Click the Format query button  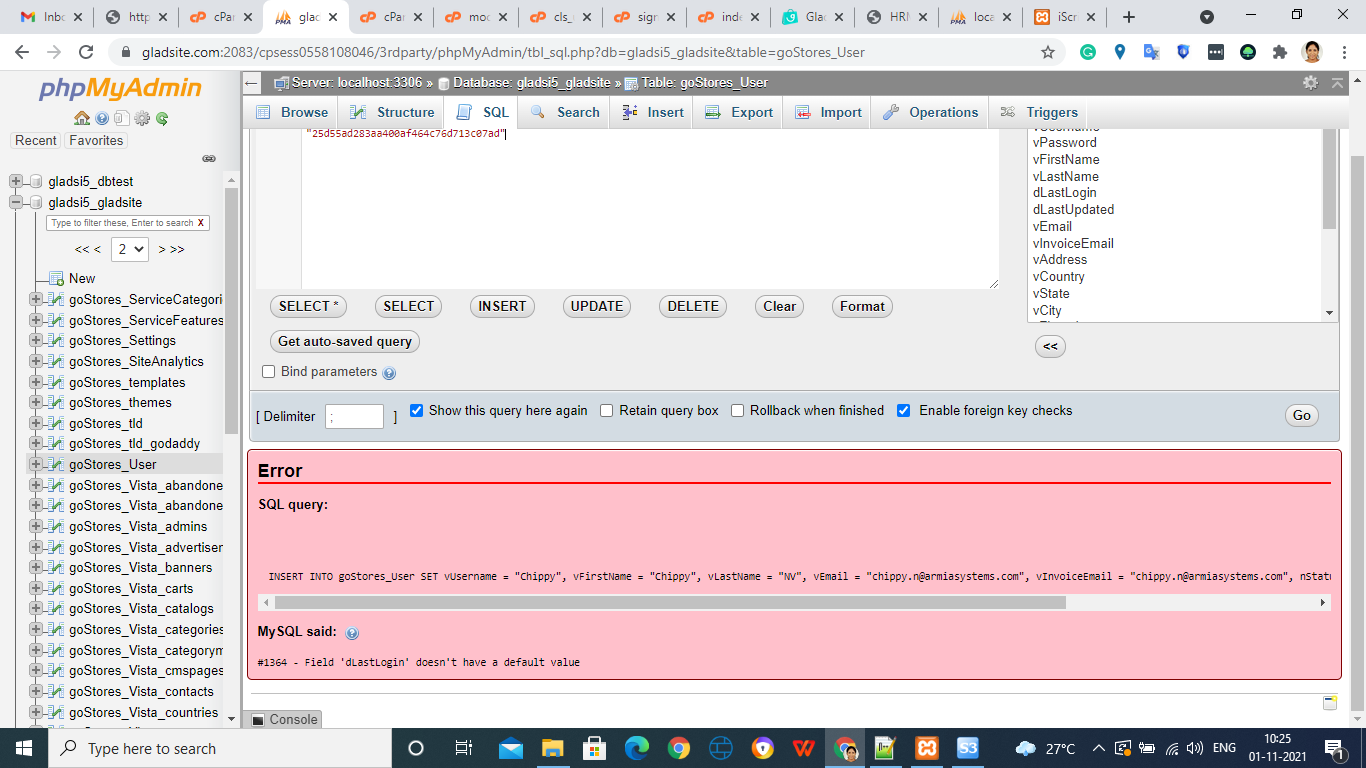pyautogui.click(x=862, y=307)
